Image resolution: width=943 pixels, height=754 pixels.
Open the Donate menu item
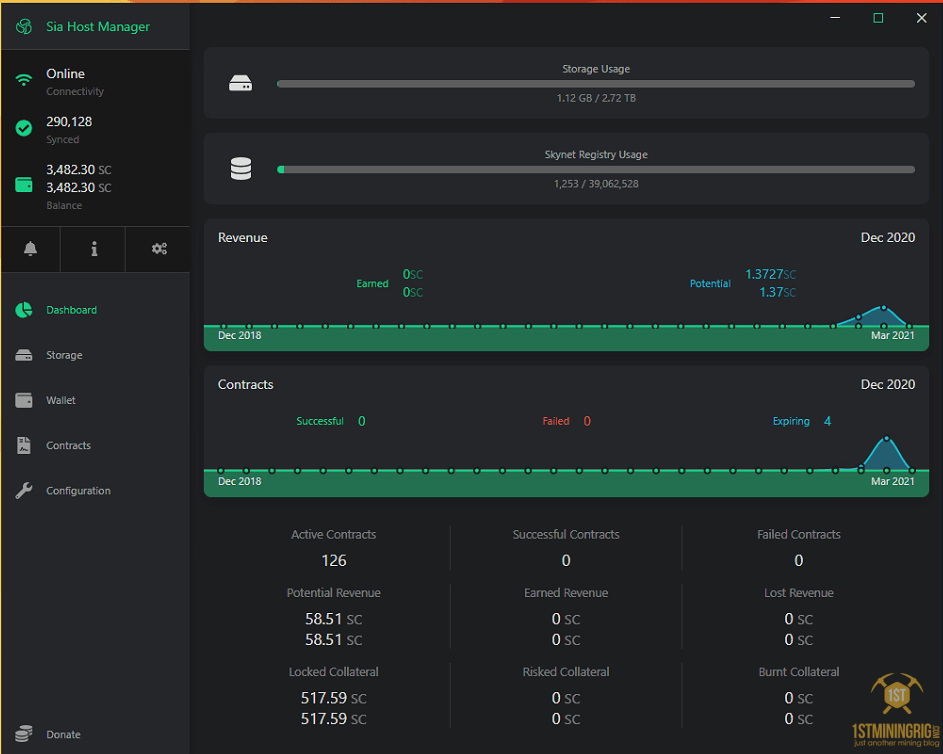coord(63,734)
